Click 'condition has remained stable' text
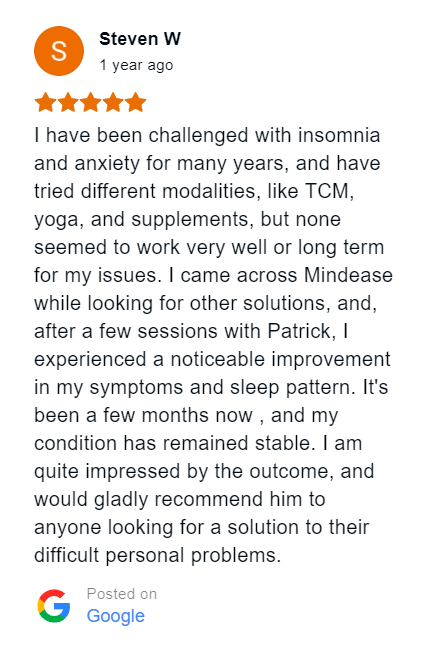 point(171,443)
